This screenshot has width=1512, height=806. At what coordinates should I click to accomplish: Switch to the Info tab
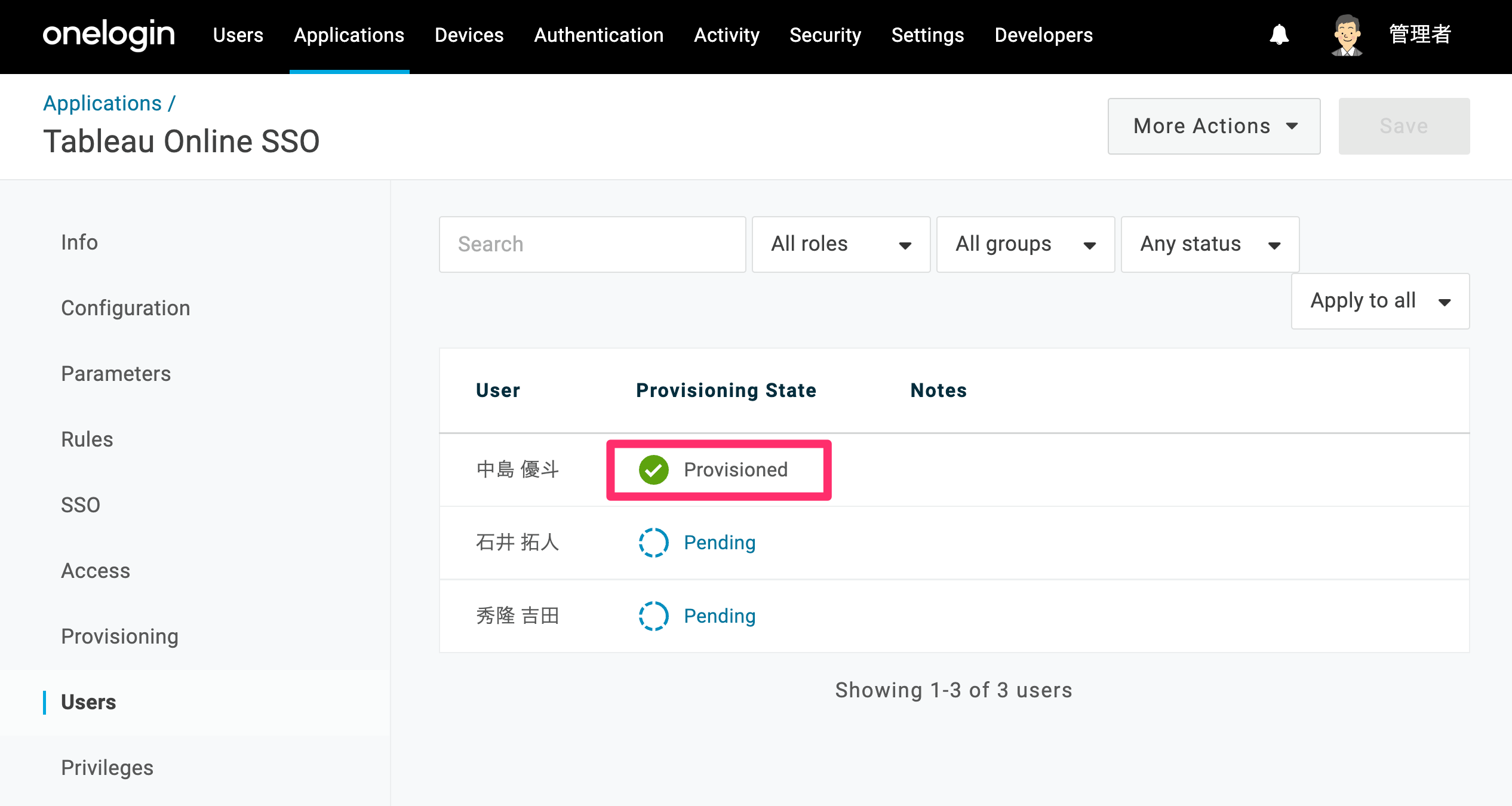[79, 242]
